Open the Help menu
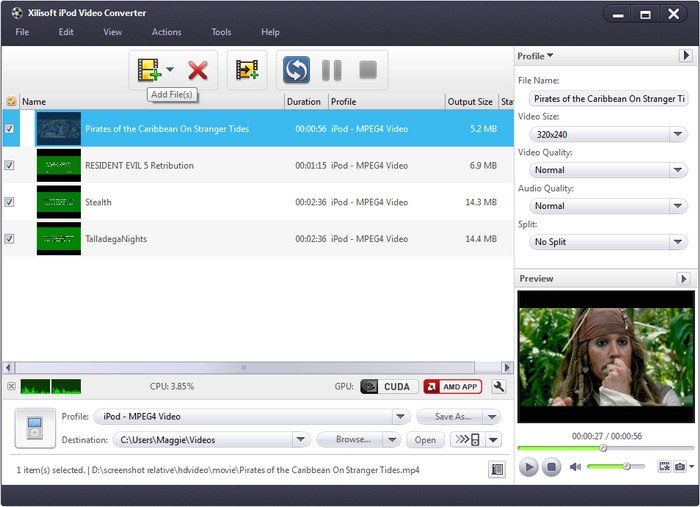 click(x=270, y=32)
